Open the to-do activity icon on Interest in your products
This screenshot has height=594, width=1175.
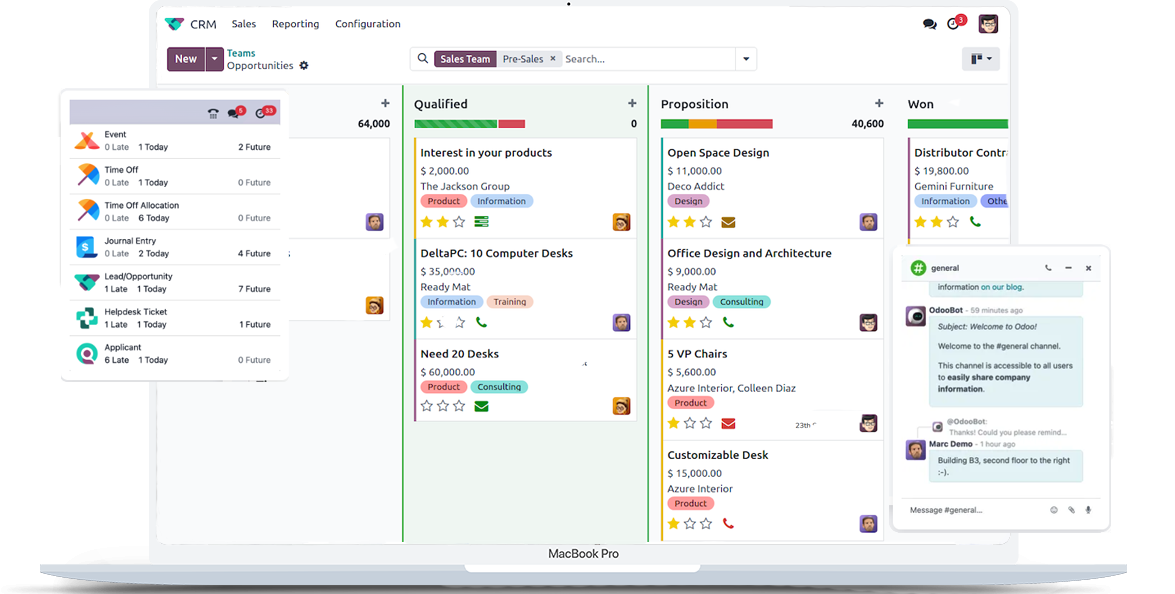tap(481, 222)
